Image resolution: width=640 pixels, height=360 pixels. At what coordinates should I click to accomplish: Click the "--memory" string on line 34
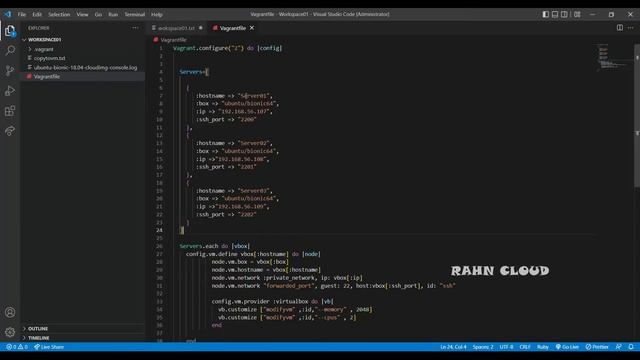click(330, 309)
